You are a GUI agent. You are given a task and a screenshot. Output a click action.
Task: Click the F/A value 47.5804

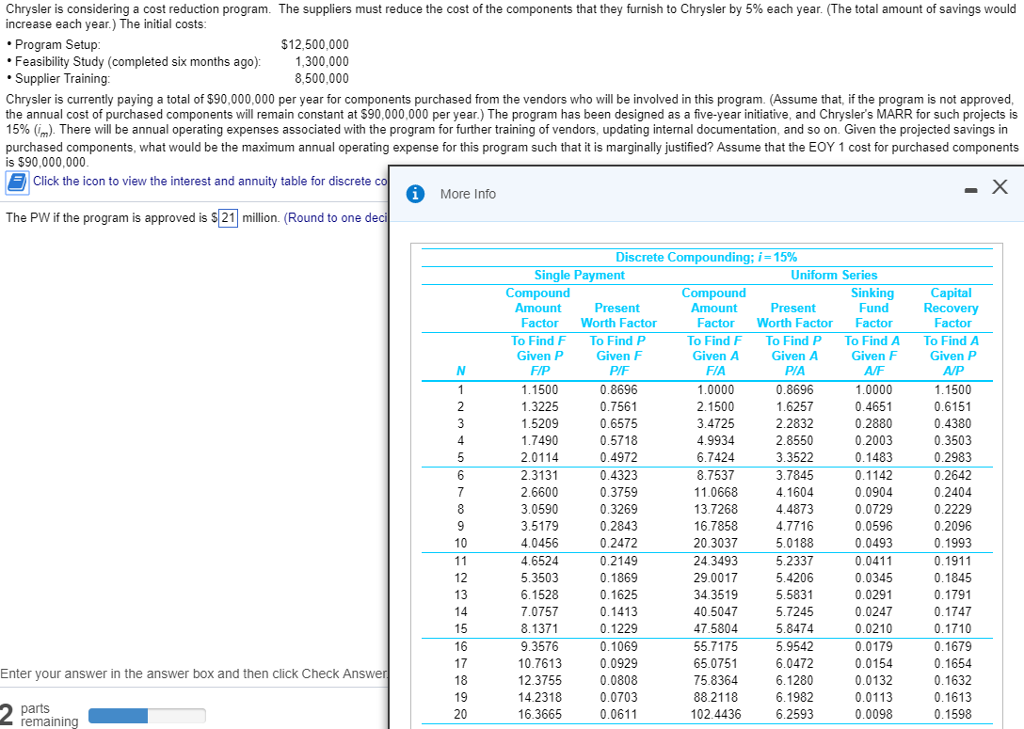[x=715, y=628]
